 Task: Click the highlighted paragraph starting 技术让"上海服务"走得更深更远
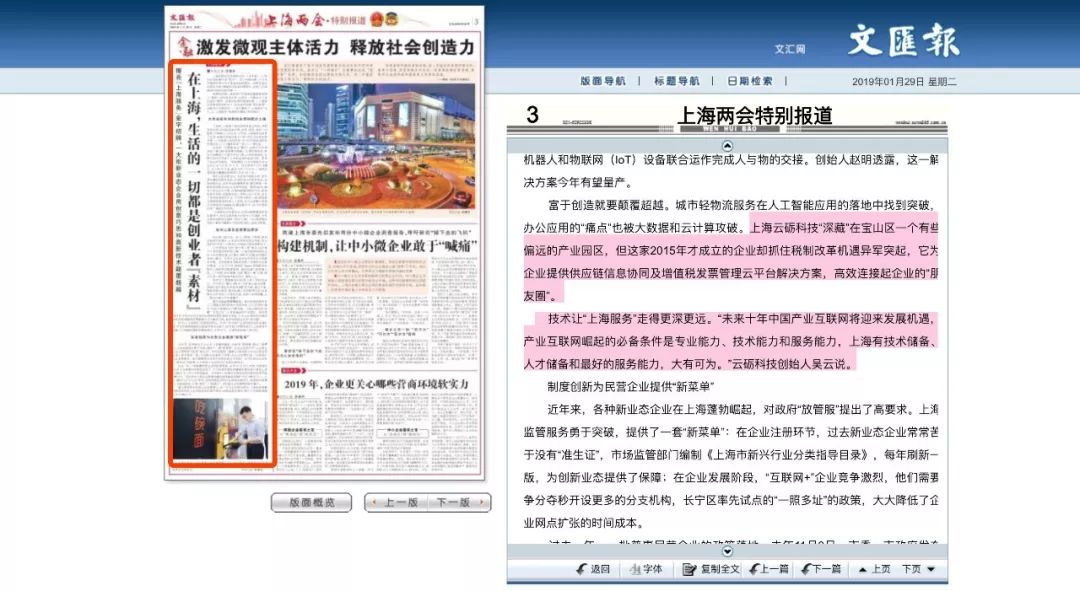[730, 341]
